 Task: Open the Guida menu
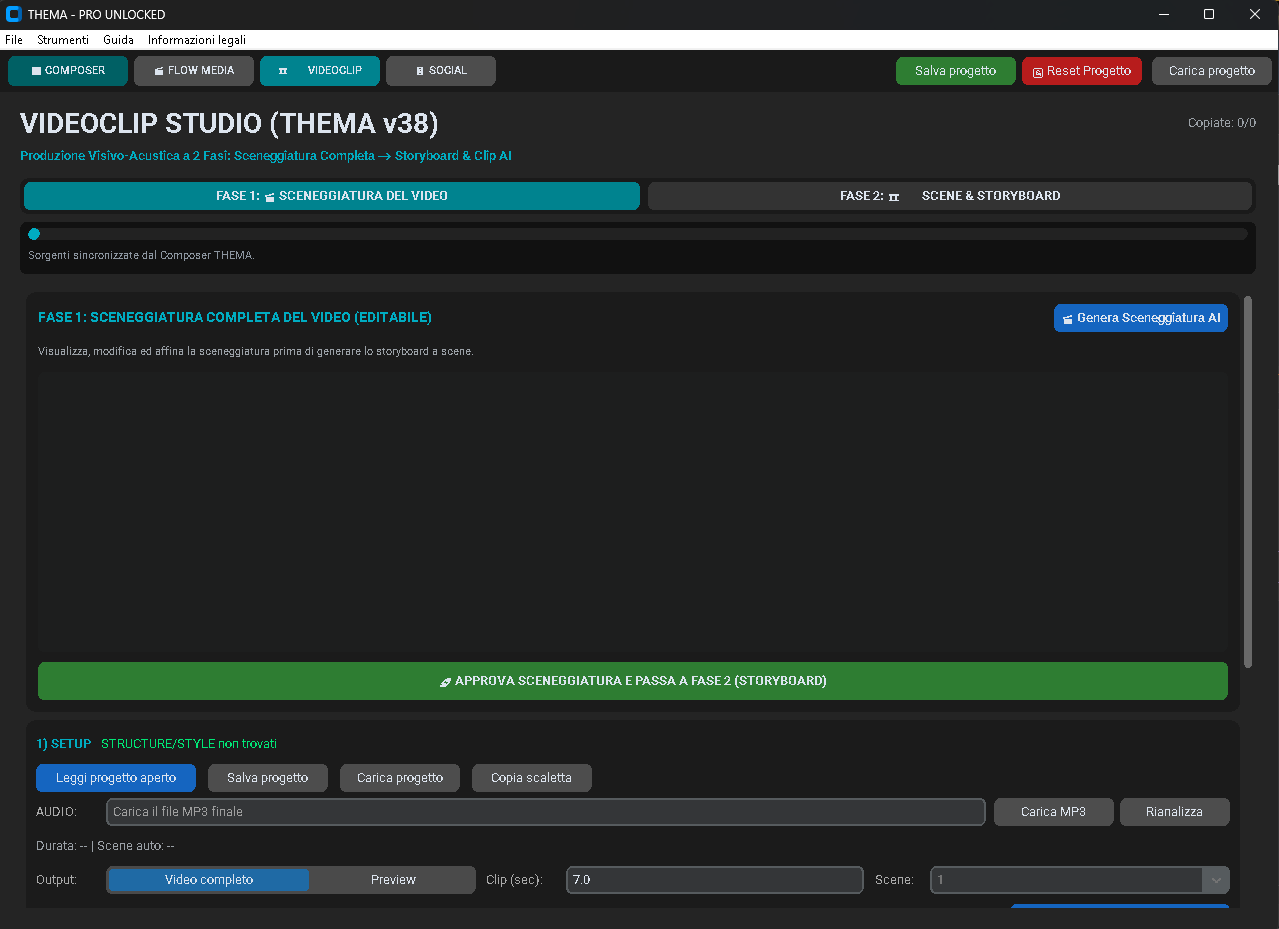coord(118,40)
